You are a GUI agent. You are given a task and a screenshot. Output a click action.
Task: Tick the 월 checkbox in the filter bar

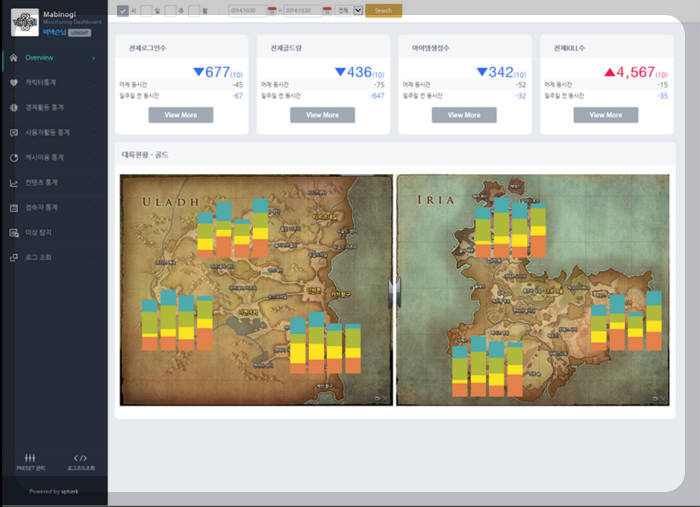point(194,10)
